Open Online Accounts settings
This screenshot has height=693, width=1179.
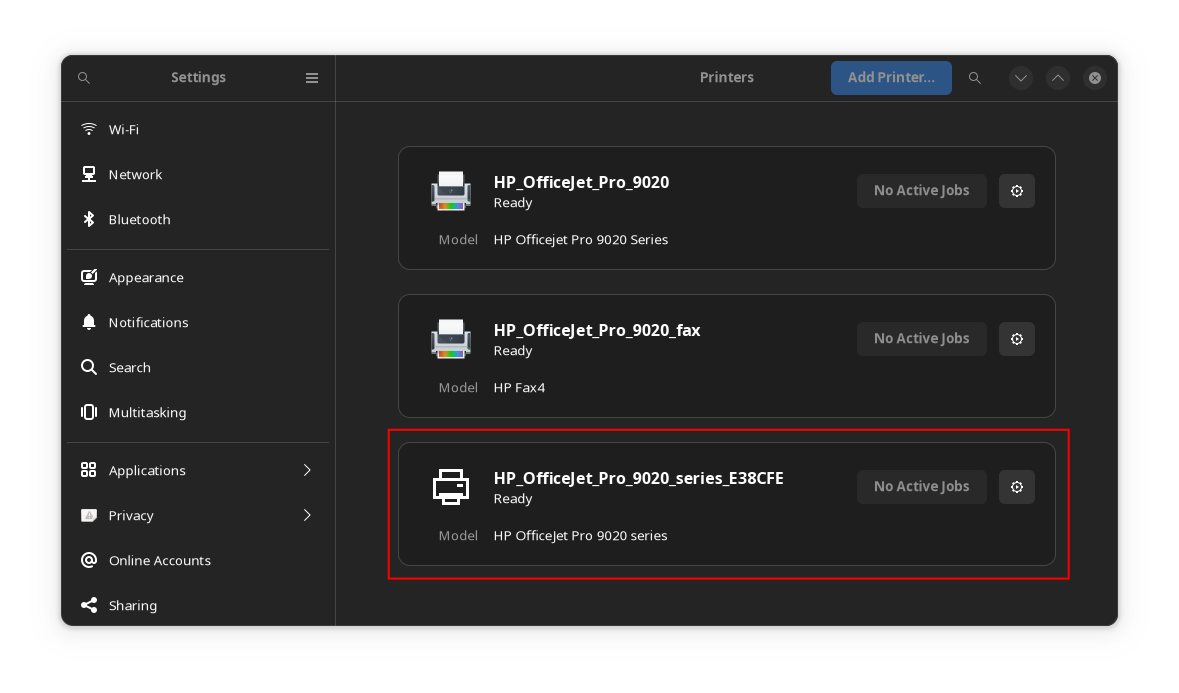[x=198, y=561]
